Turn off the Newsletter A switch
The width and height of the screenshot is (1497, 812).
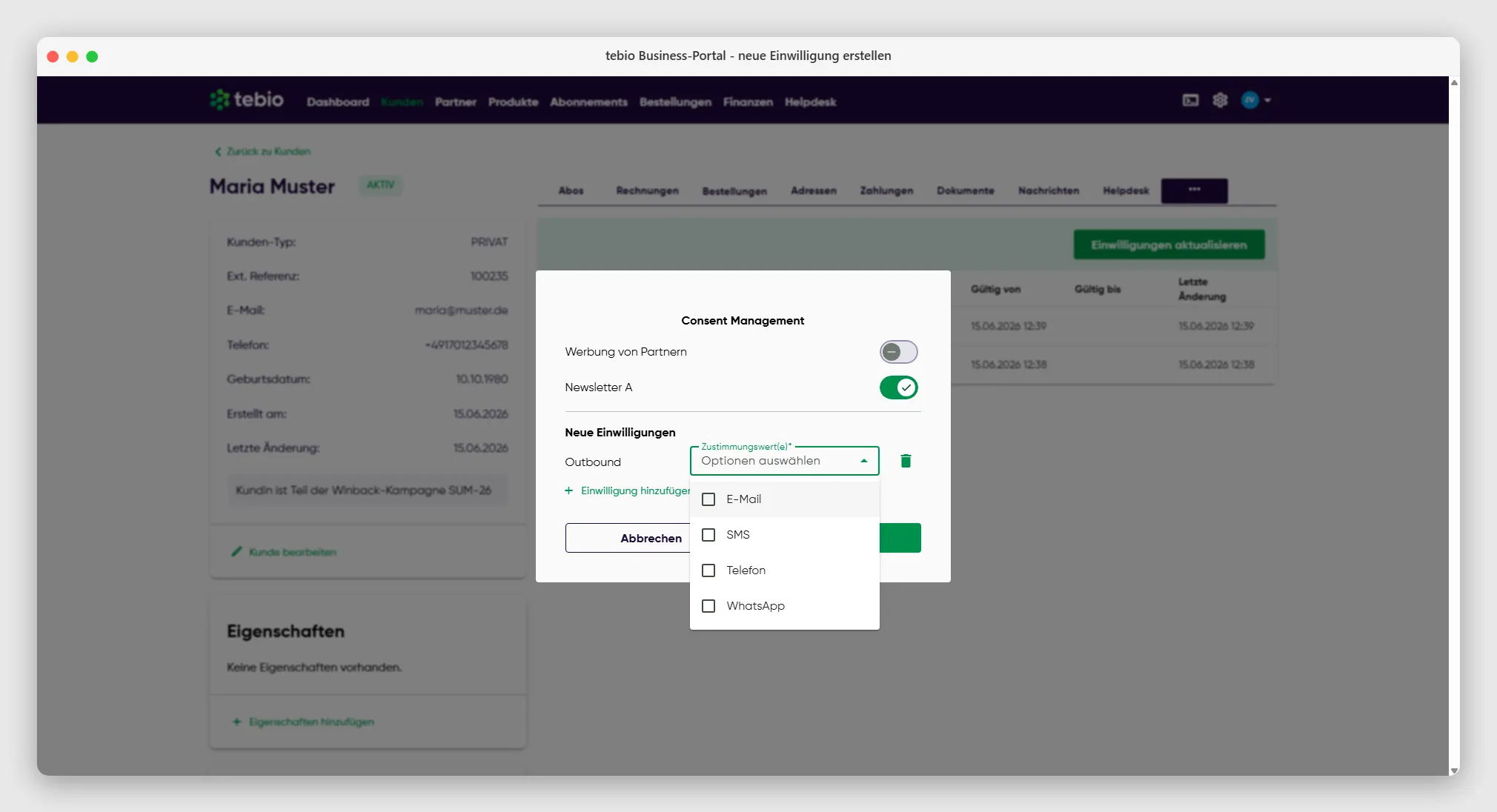tap(898, 387)
